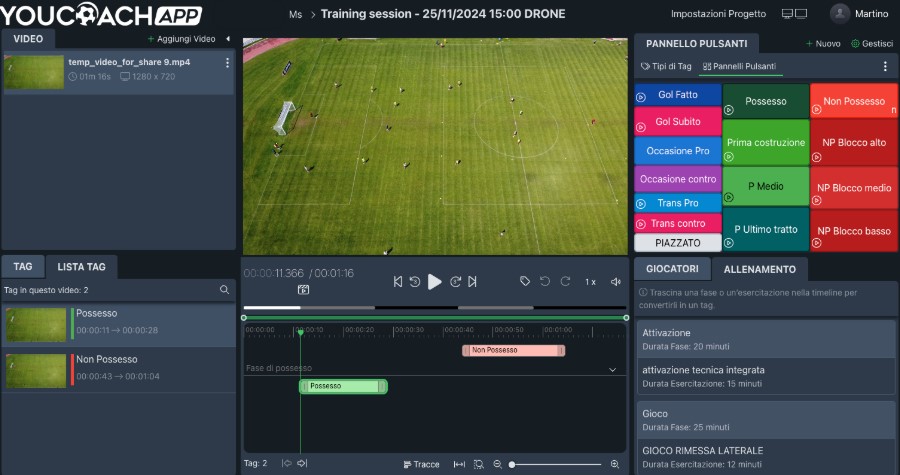This screenshot has height=475, width=900.
Task: Go to next tag arrow beside Tag: 2
Action: pyautogui.click(x=302, y=463)
